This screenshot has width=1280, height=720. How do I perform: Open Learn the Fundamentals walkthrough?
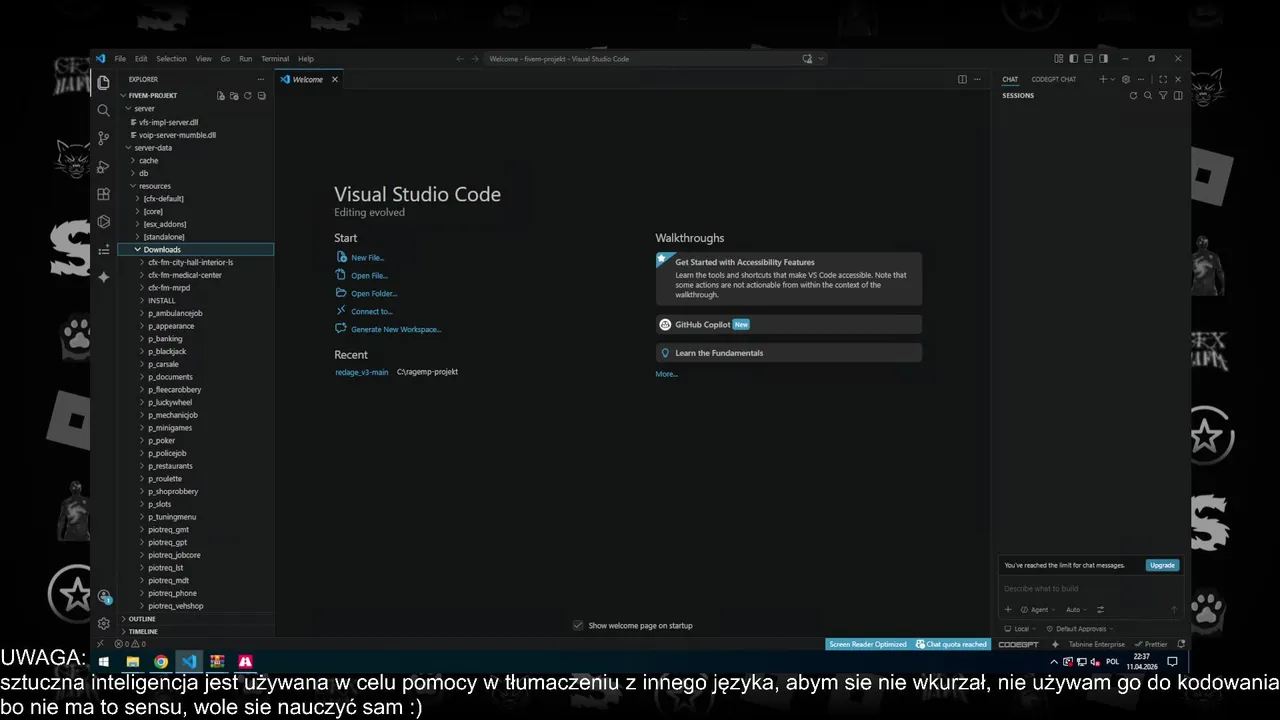click(788, 353)
